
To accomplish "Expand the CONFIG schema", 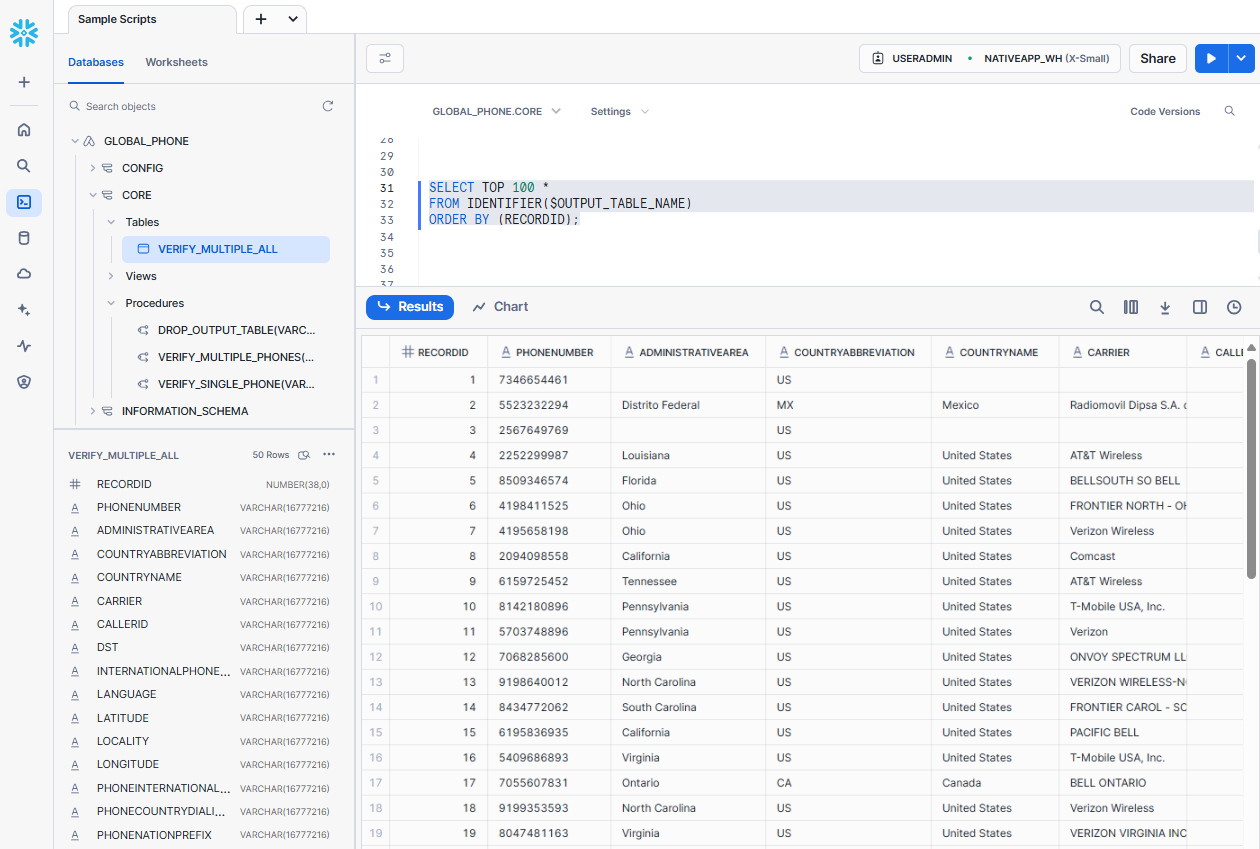I will click(93, 168).
